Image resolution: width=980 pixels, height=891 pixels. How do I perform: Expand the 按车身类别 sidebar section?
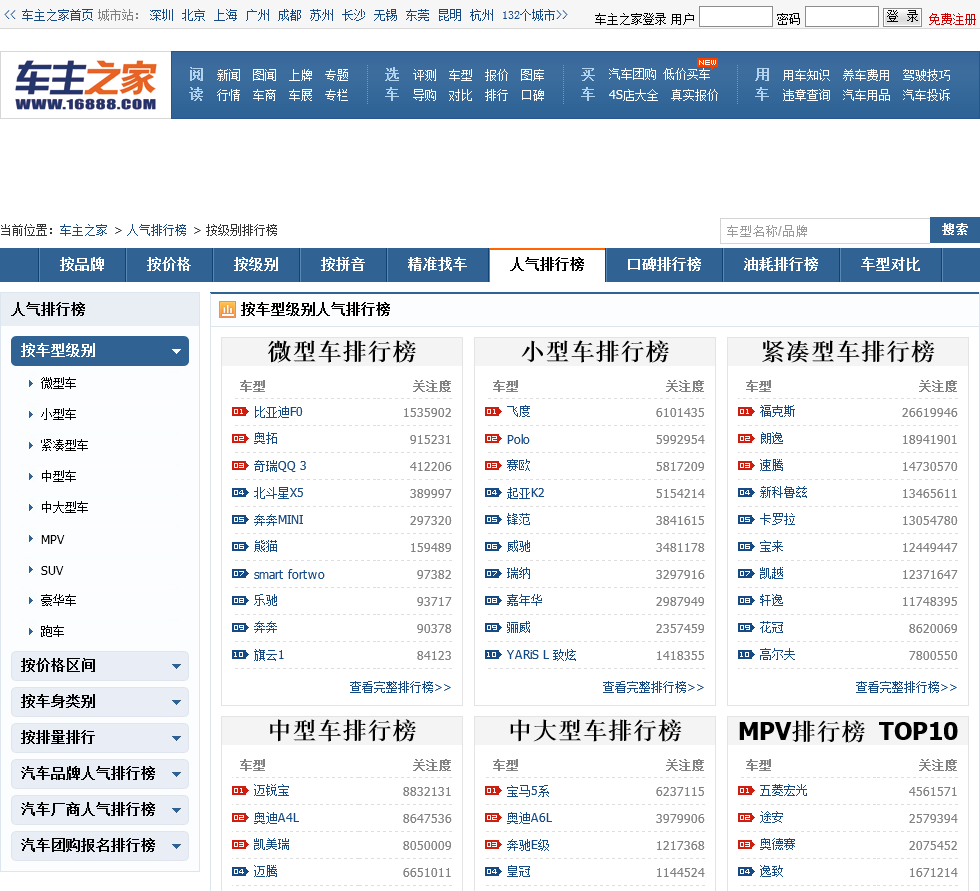[x=100, y=702]
